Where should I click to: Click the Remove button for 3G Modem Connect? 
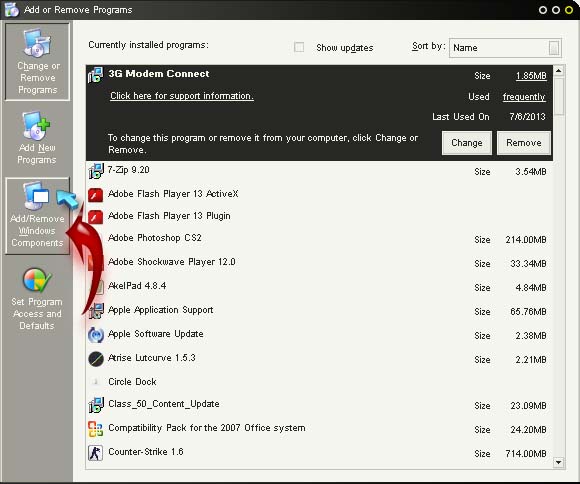(524, 143)
